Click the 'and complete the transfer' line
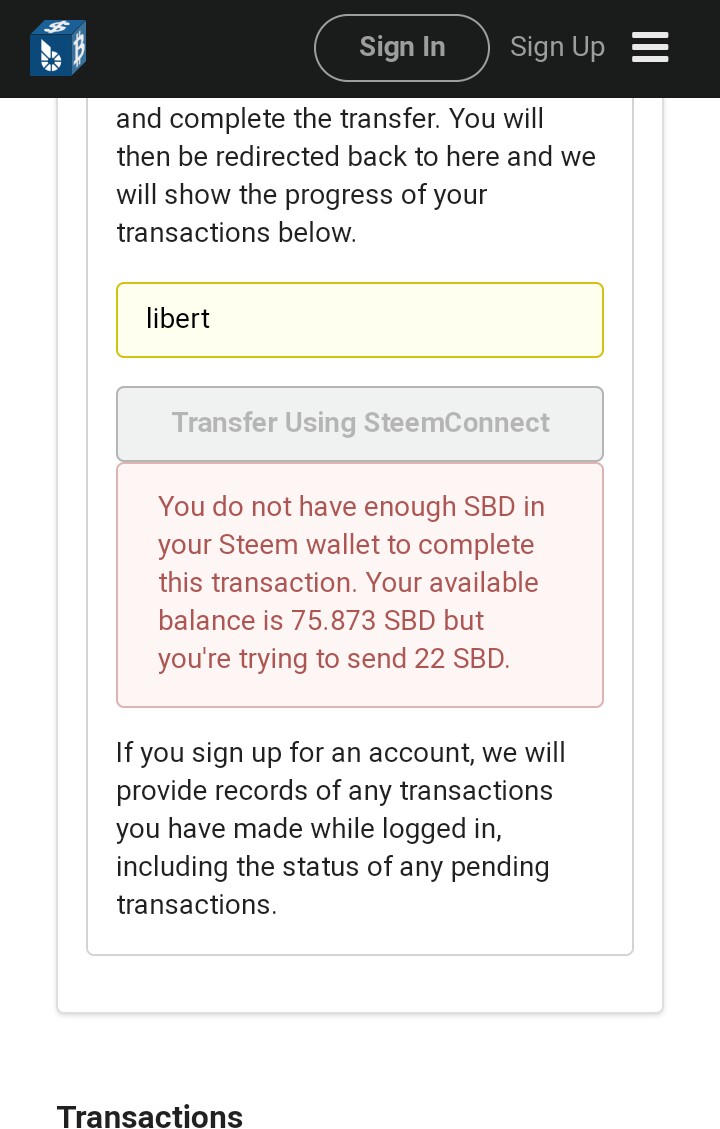Viewport: 720px width, 1129px height. pyautogui.click(x=330, y=119)
